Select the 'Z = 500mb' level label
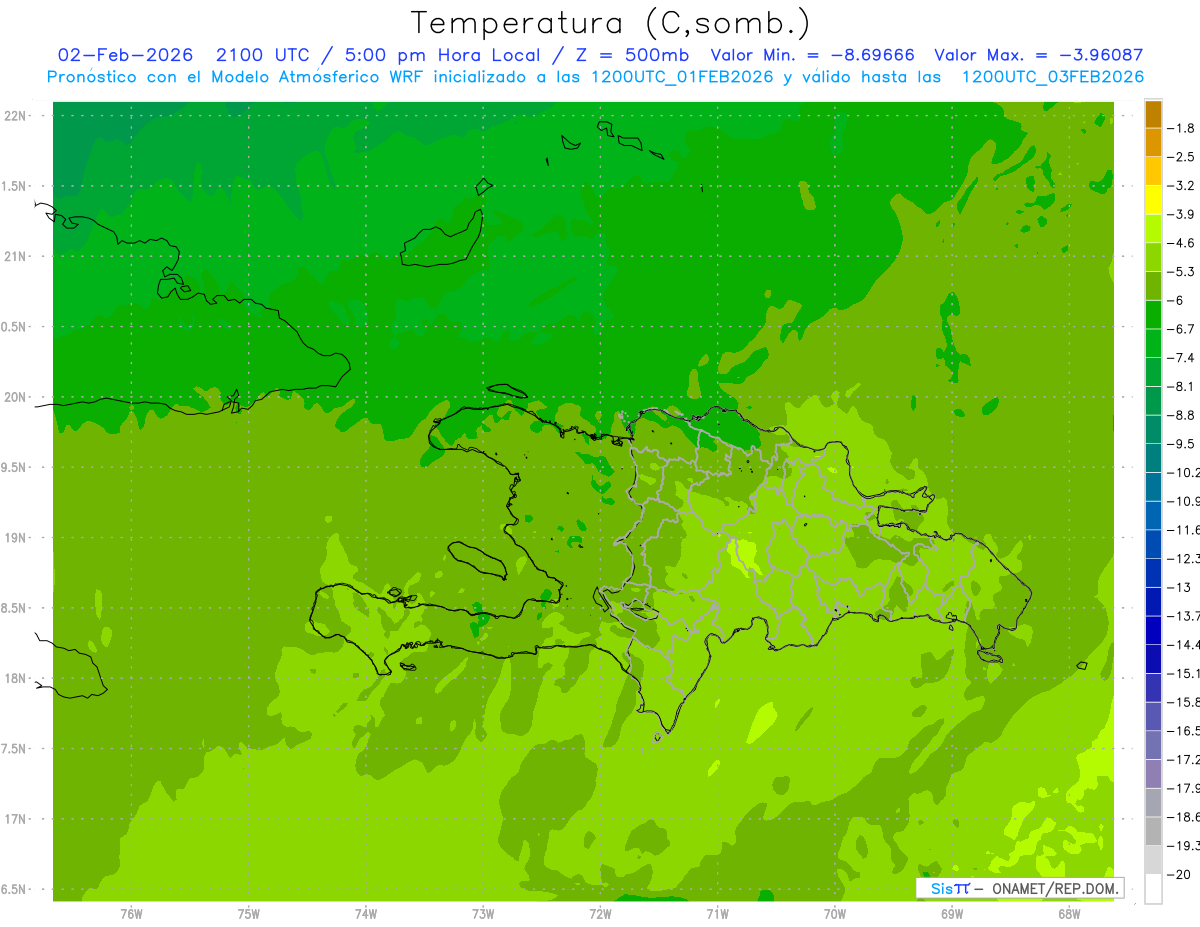 [632, 55]
